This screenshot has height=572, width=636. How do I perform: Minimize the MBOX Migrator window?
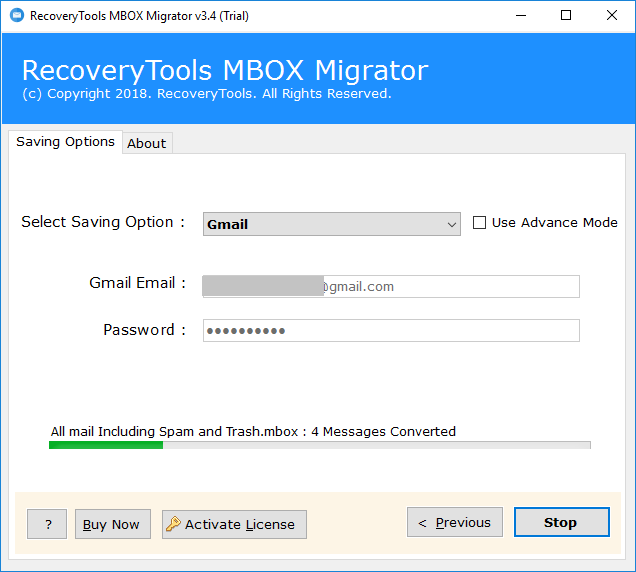[x=521, y=15]
